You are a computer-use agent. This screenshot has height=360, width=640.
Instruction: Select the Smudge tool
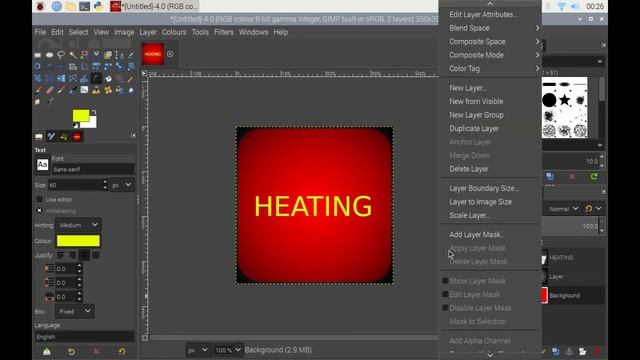(38, 102)
